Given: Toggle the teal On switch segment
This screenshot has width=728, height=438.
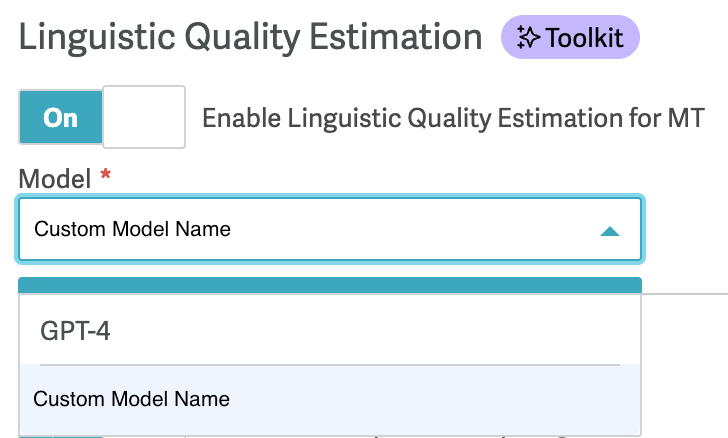Looking at the screenshot, I should pos(60,118).
